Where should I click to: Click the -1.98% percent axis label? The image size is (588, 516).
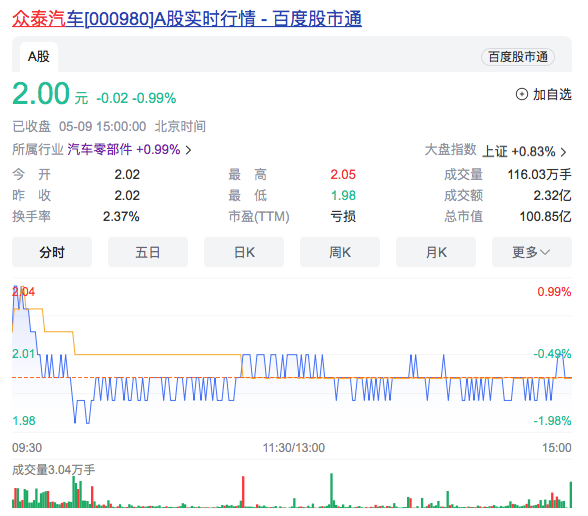click(552, 421)
